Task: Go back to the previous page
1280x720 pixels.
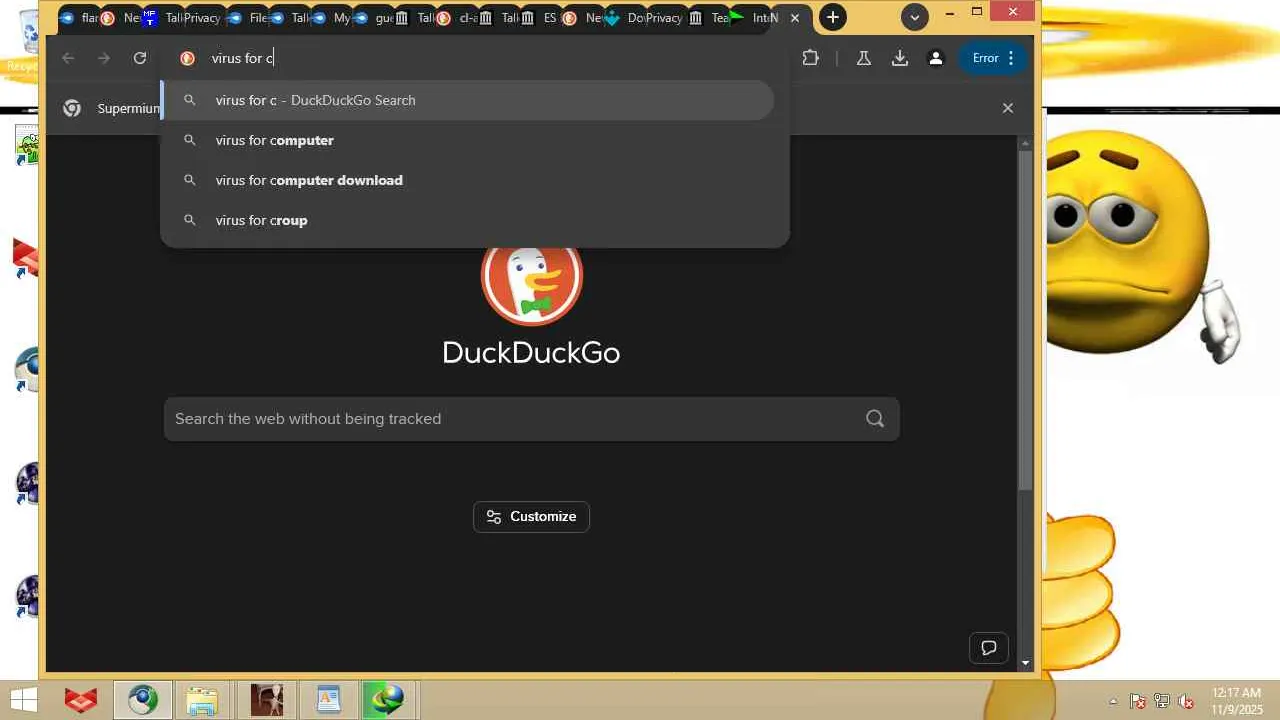Action: point(68,58)
